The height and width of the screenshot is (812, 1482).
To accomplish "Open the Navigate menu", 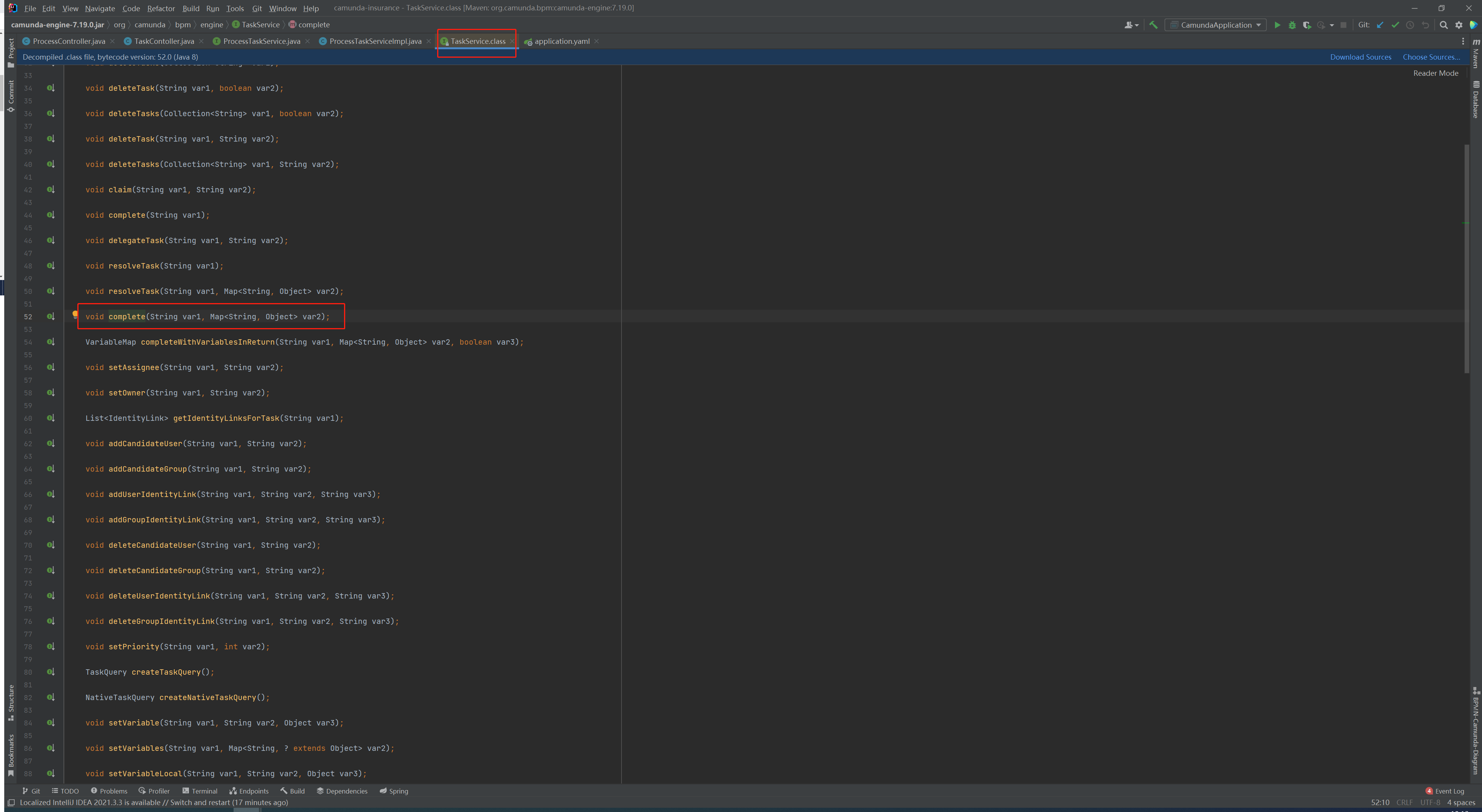I will pyautogui.click(x=100, y=8).
